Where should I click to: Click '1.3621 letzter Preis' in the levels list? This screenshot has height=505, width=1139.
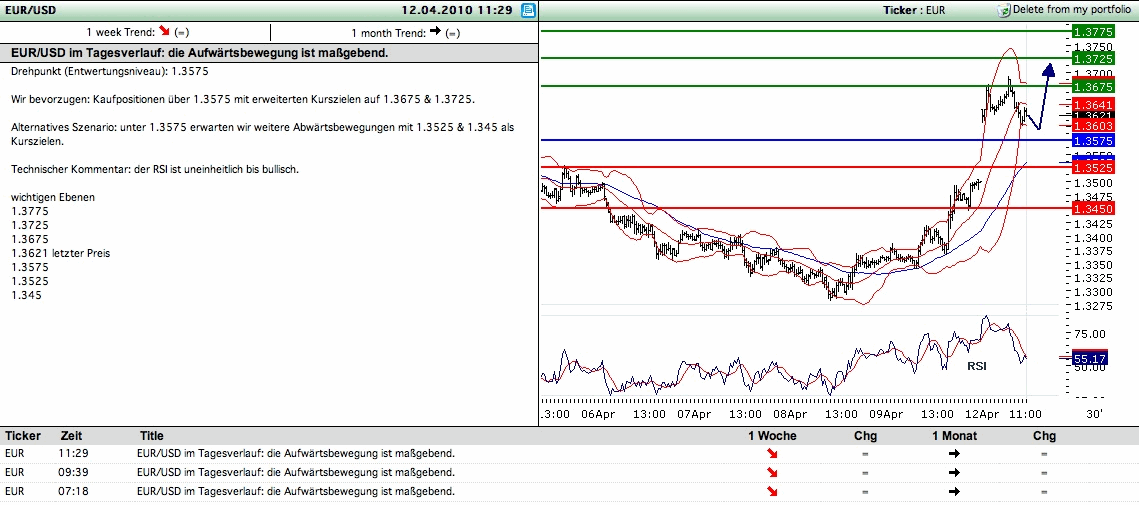point(60,253)
